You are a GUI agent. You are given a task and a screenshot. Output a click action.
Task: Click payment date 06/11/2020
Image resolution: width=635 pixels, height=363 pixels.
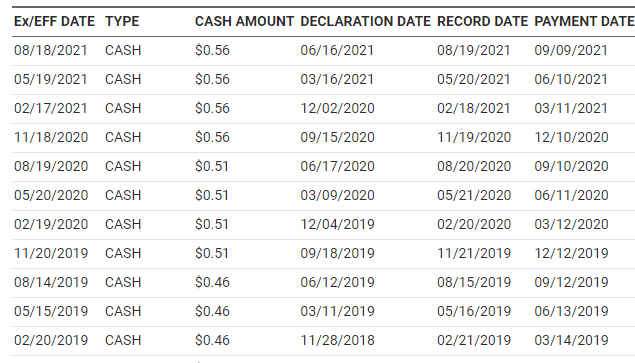click(571, 195)
